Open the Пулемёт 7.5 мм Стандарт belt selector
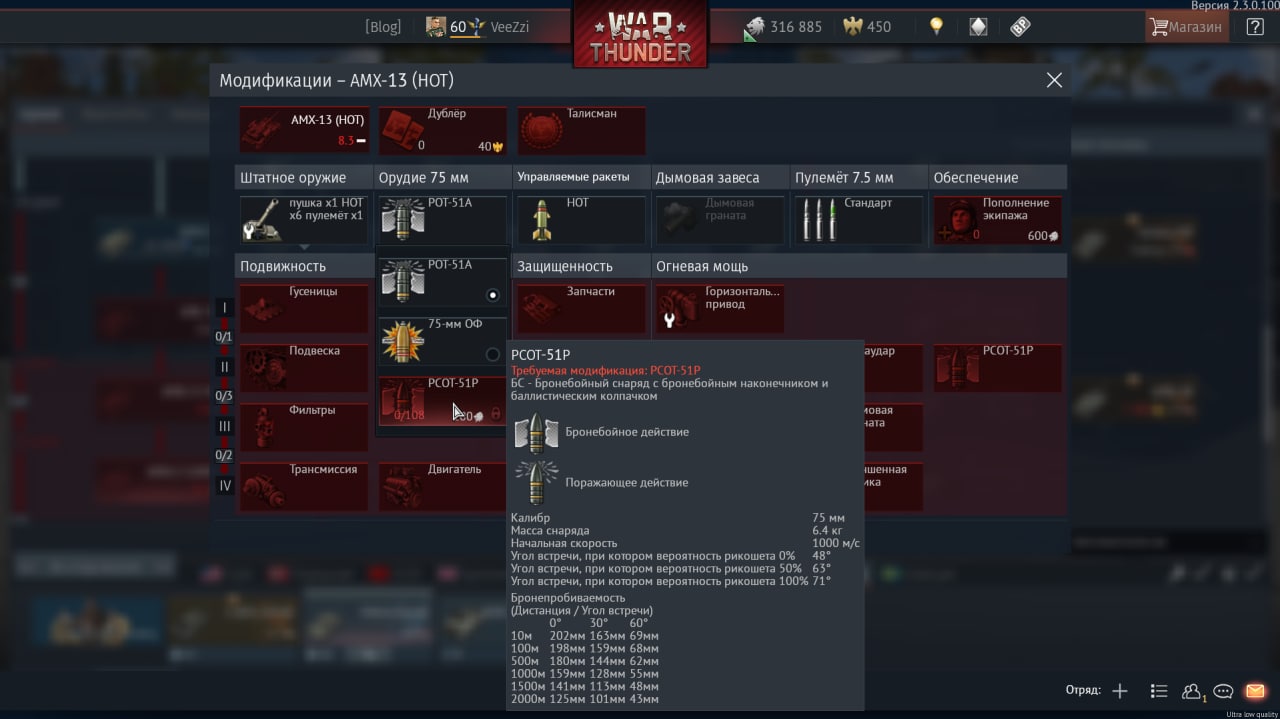1280x719 pixels. 859,220
